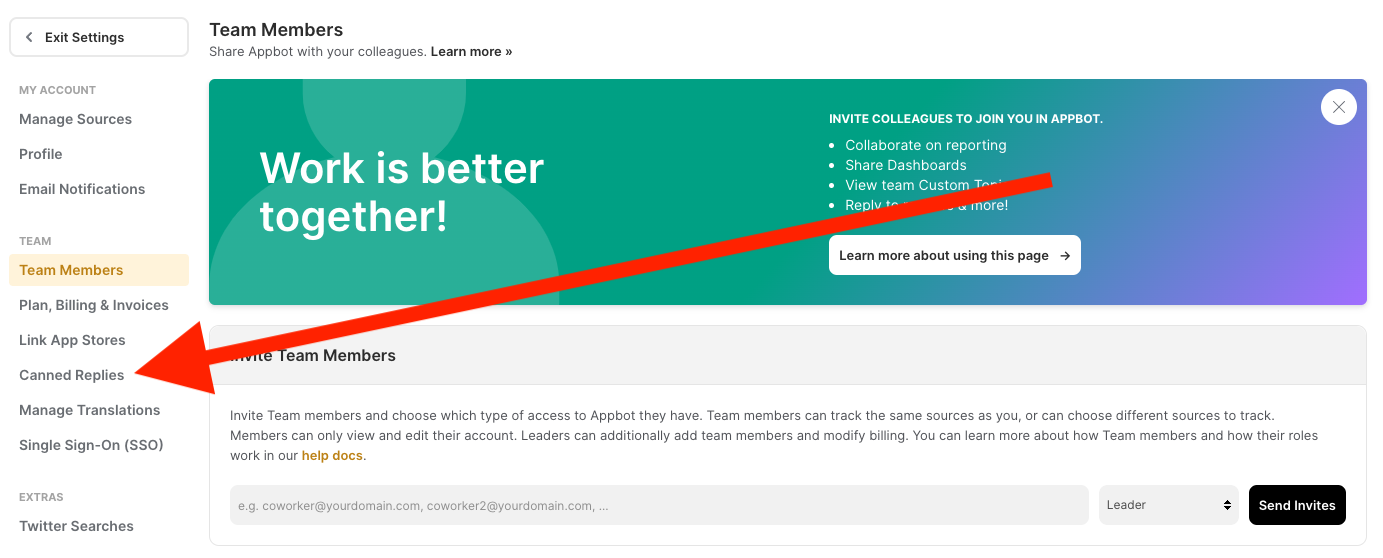This screenshot has height=558, width=1383.
Task: Open the Profile settings page
Action: coord(41,154)
